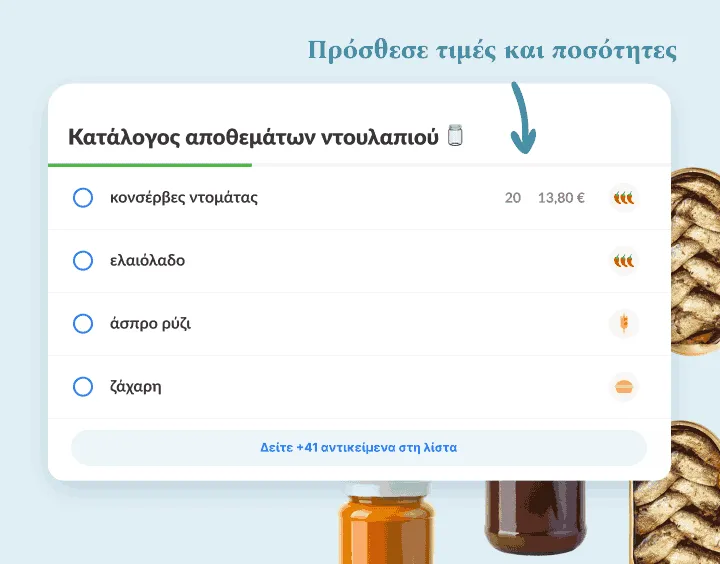This screenshot has height=564, width=720.
Task: Check off the ελαιόλαδο item circle
Action: click(83, 260)
